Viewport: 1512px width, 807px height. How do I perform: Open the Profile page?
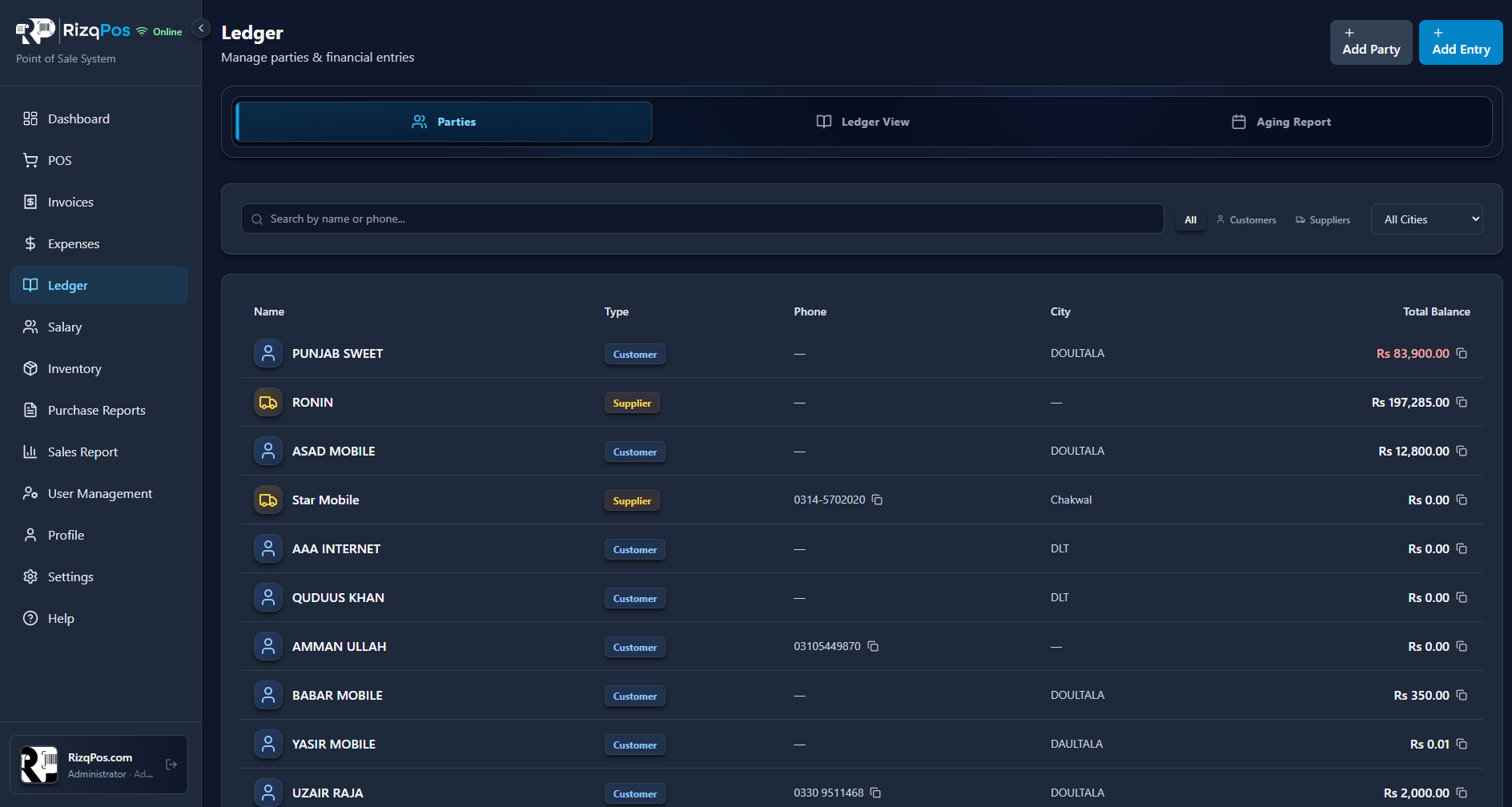(x=99, y=535)
